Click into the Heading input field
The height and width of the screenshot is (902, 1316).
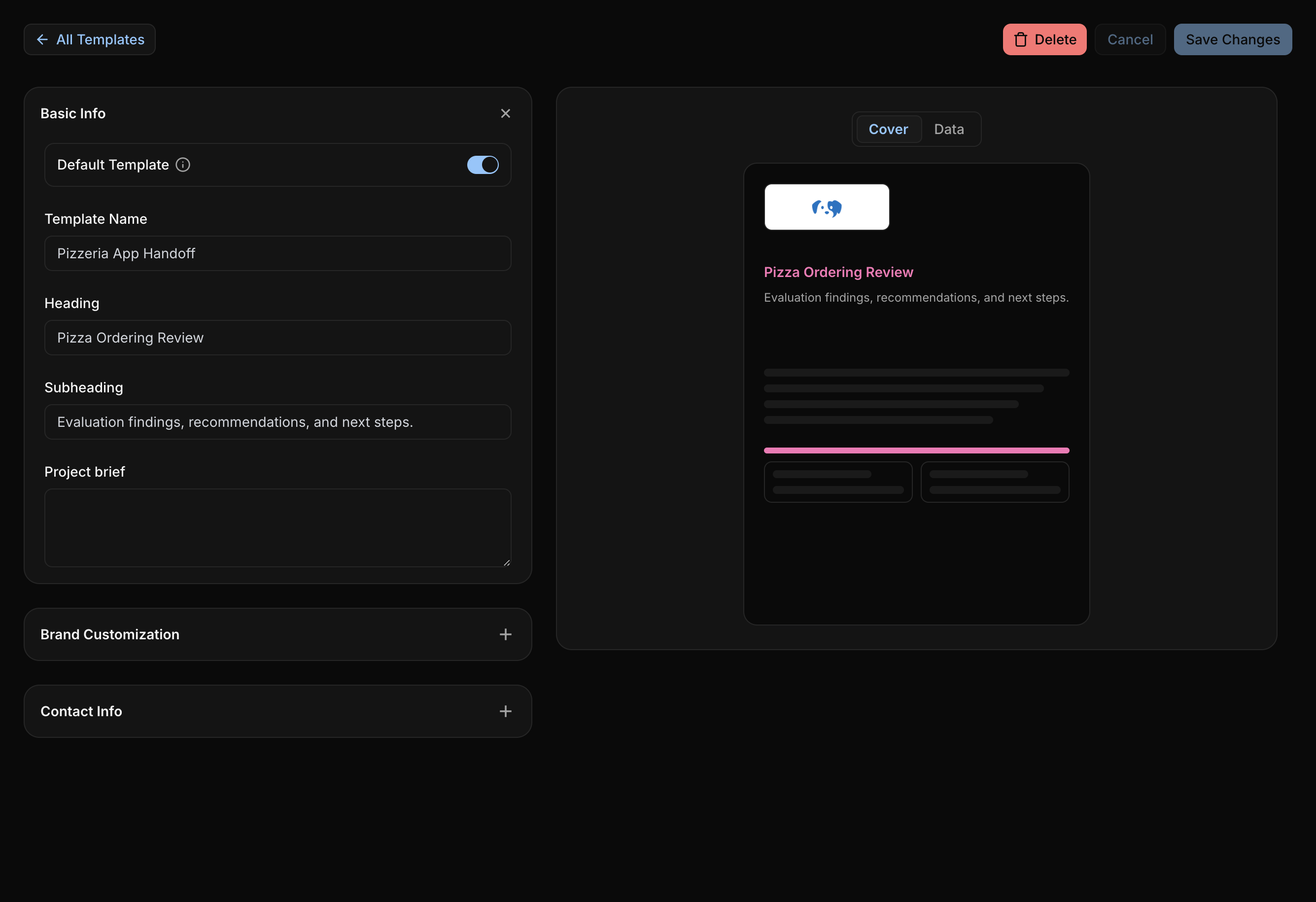pos(277,338)
